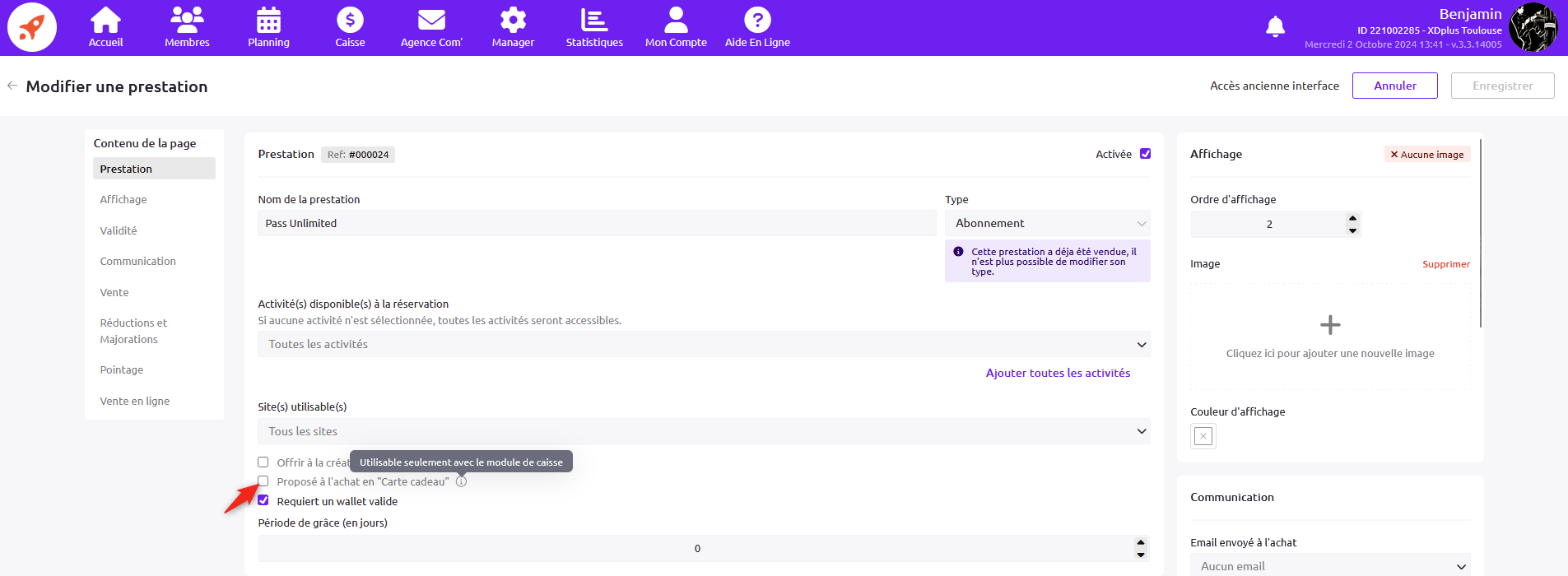Open the Caisse dollar icon
Image resolution: width=1568 pixels, height=576 pixels.
coord(350,21)
